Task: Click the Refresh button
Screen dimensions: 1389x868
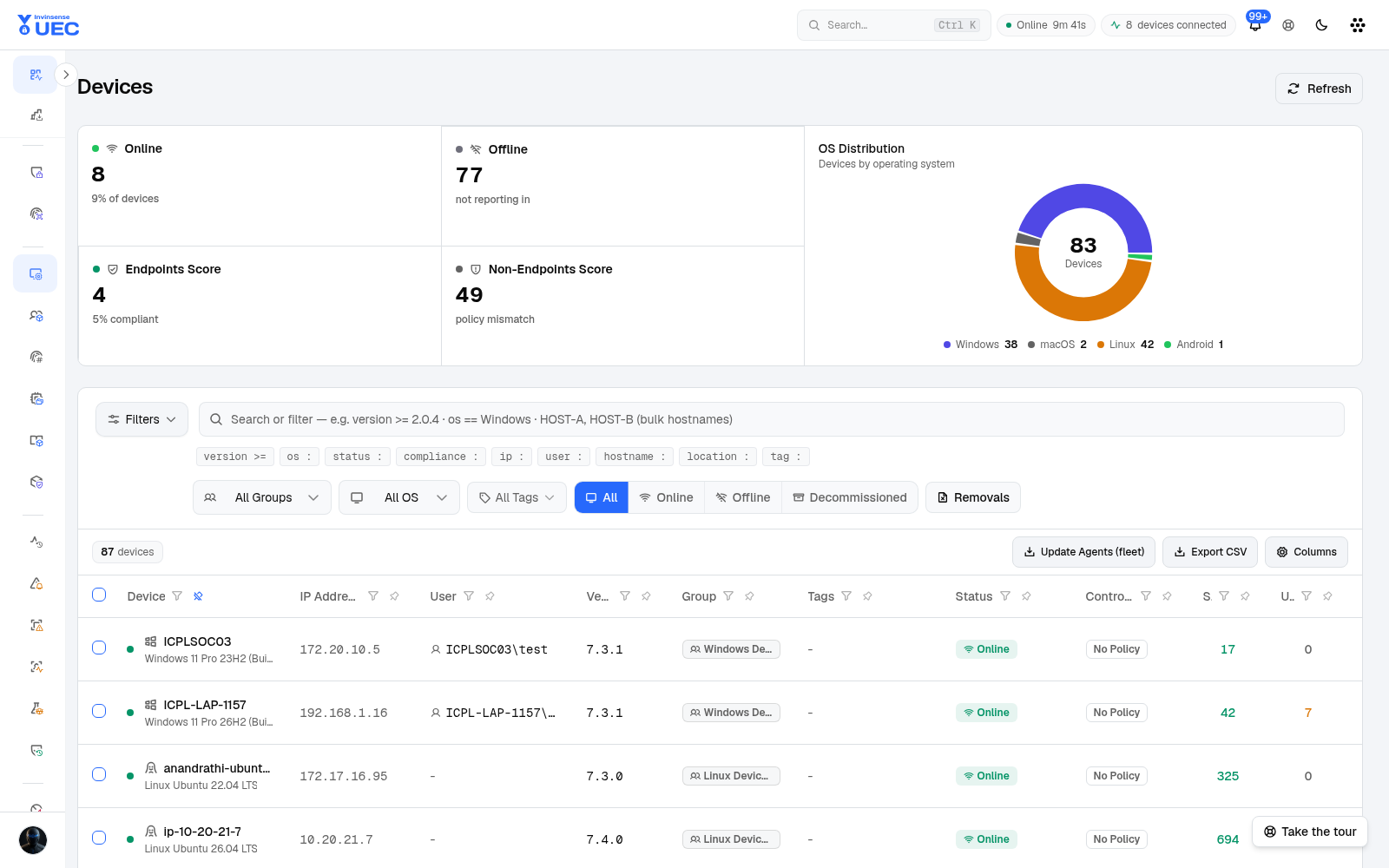Action: coord(1319,89)
